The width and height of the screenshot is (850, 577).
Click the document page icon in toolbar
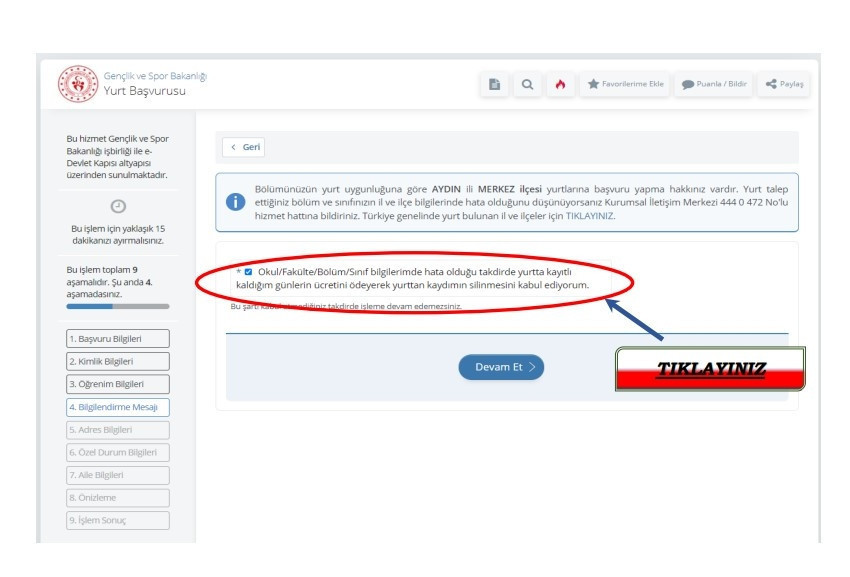click(x=494, y=84)
